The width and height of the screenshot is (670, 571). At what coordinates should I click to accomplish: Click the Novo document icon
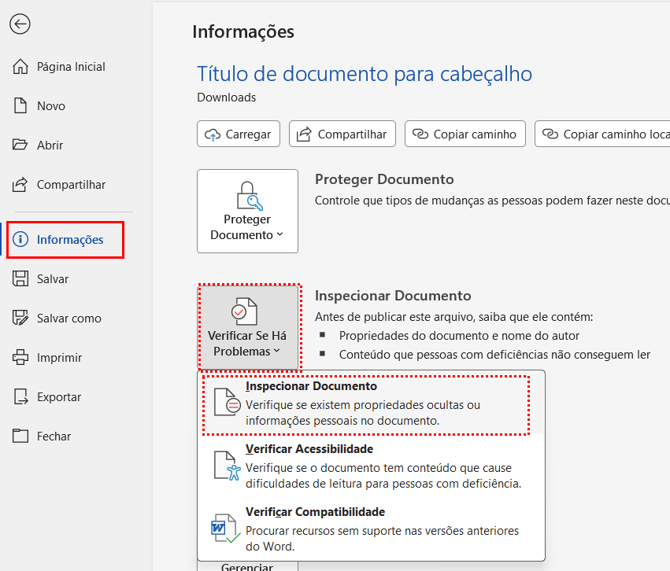(20, 106)
